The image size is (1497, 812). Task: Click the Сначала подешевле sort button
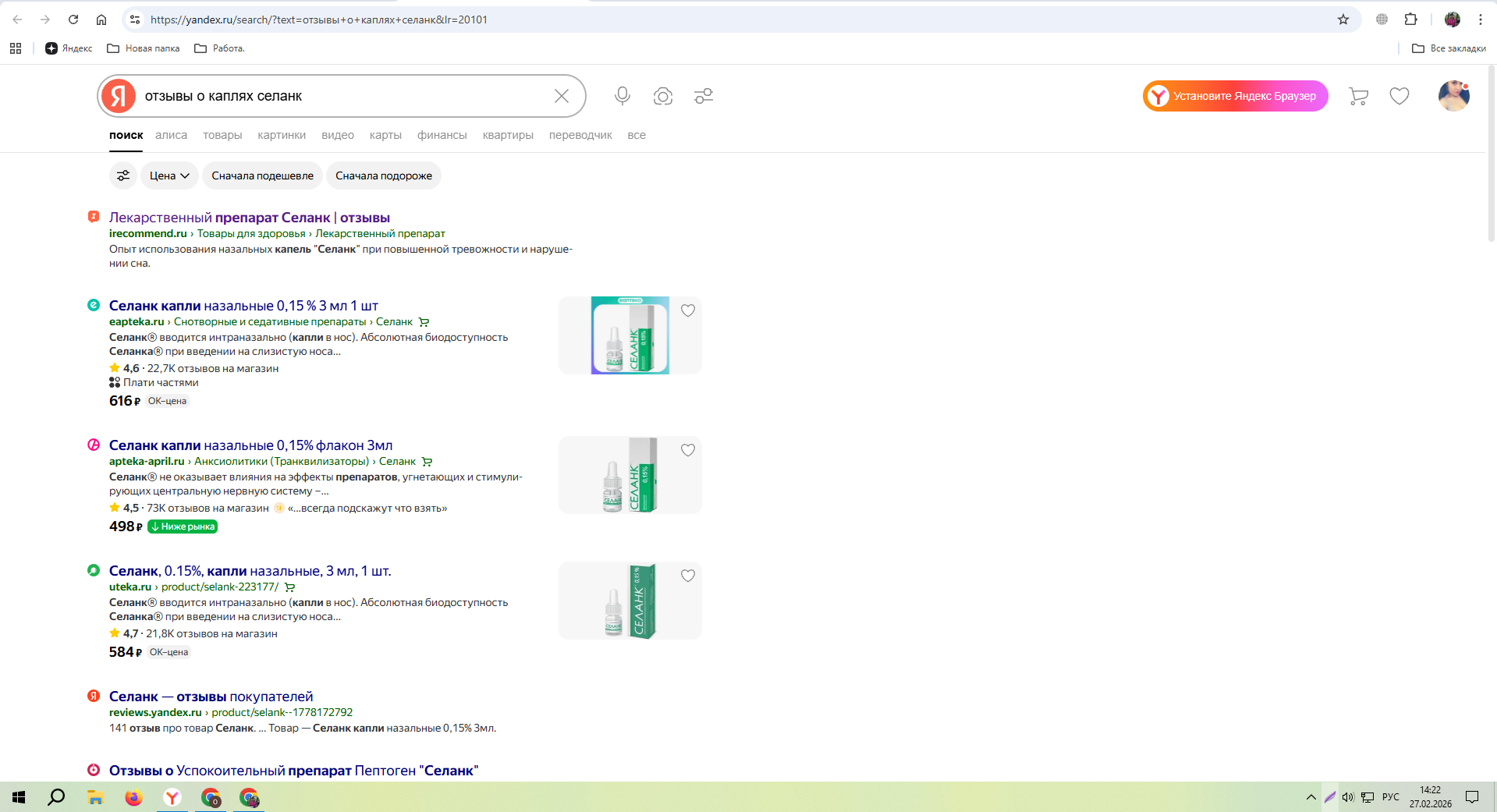point(262,176)
